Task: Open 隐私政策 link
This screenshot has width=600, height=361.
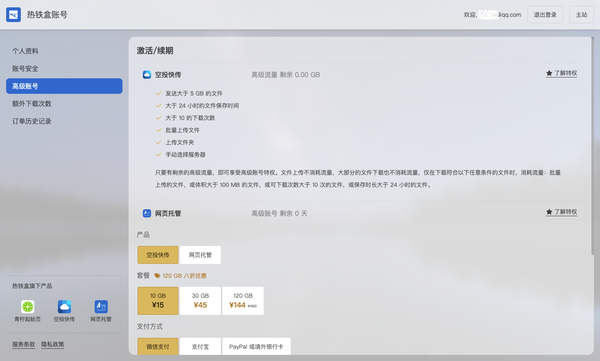Action: click(x=52, y=344)
